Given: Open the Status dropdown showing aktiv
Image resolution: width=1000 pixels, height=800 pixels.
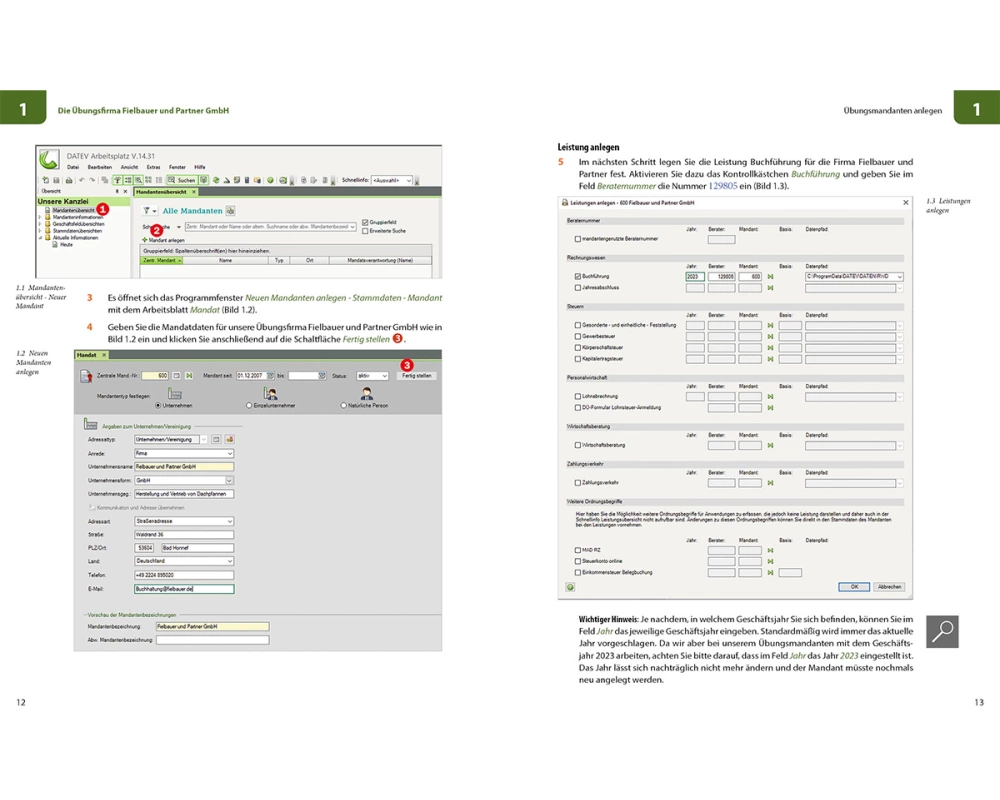Looking at the screenshot, I should [372, 376].
